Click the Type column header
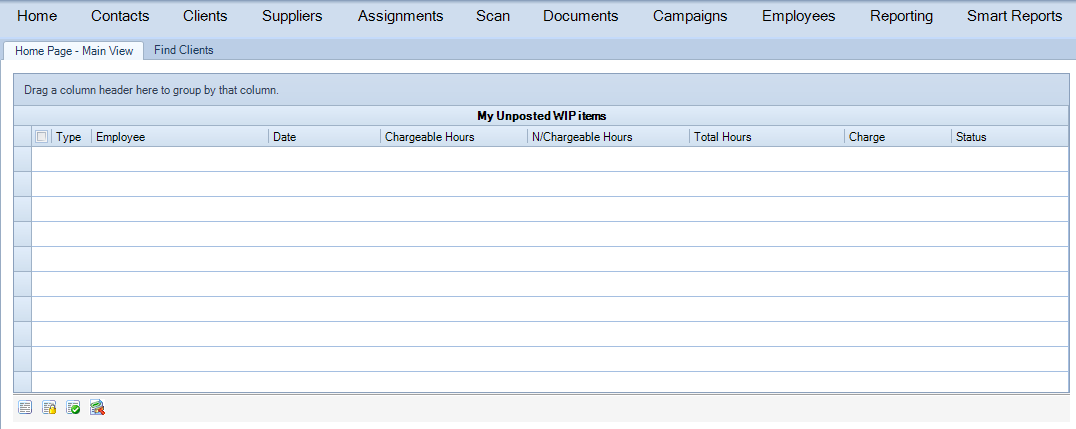The image size is (1076, 429). point(71,137)
